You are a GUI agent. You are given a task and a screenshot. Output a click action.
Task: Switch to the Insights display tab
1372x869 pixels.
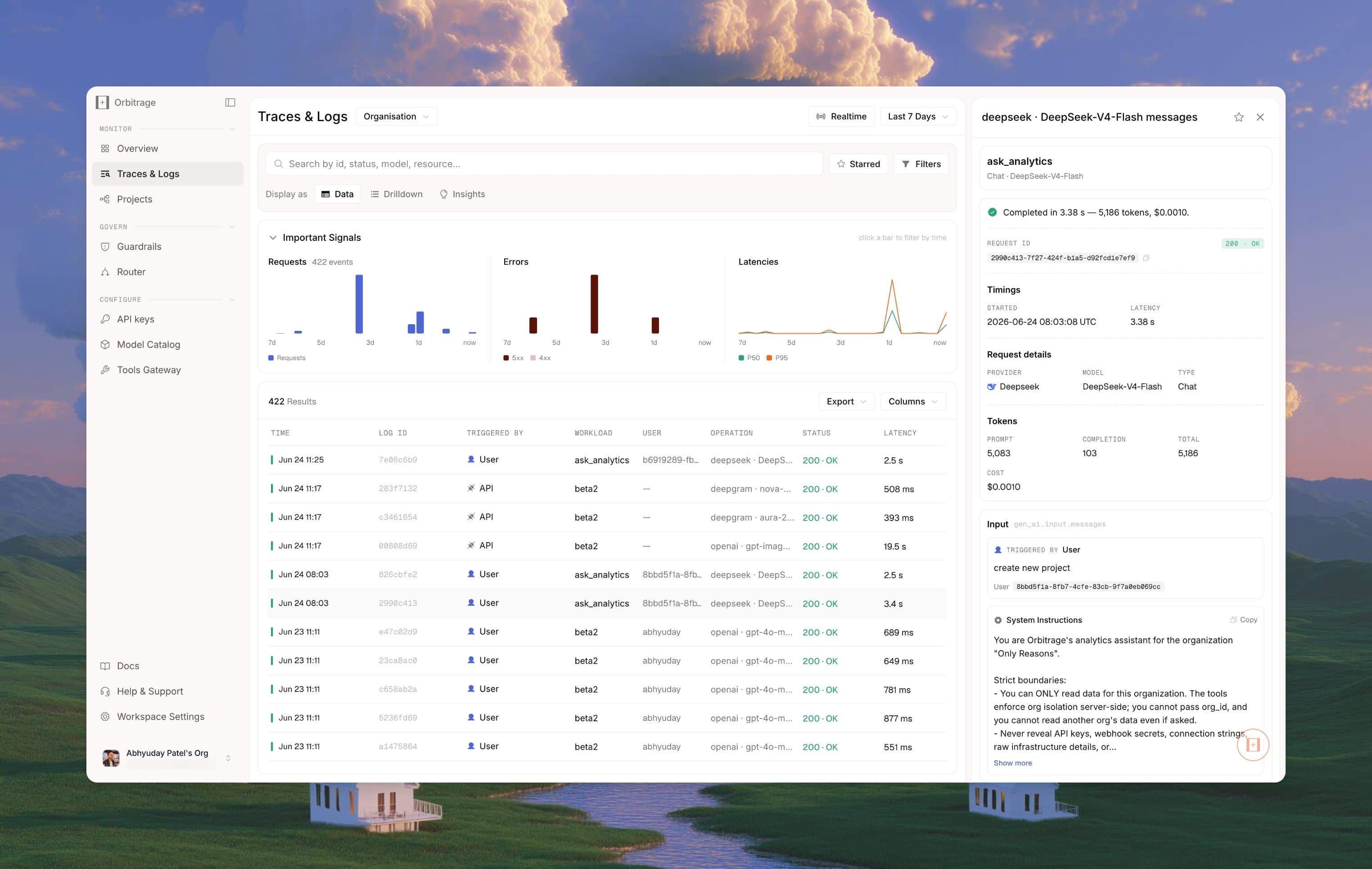click(x=462, y=195)
